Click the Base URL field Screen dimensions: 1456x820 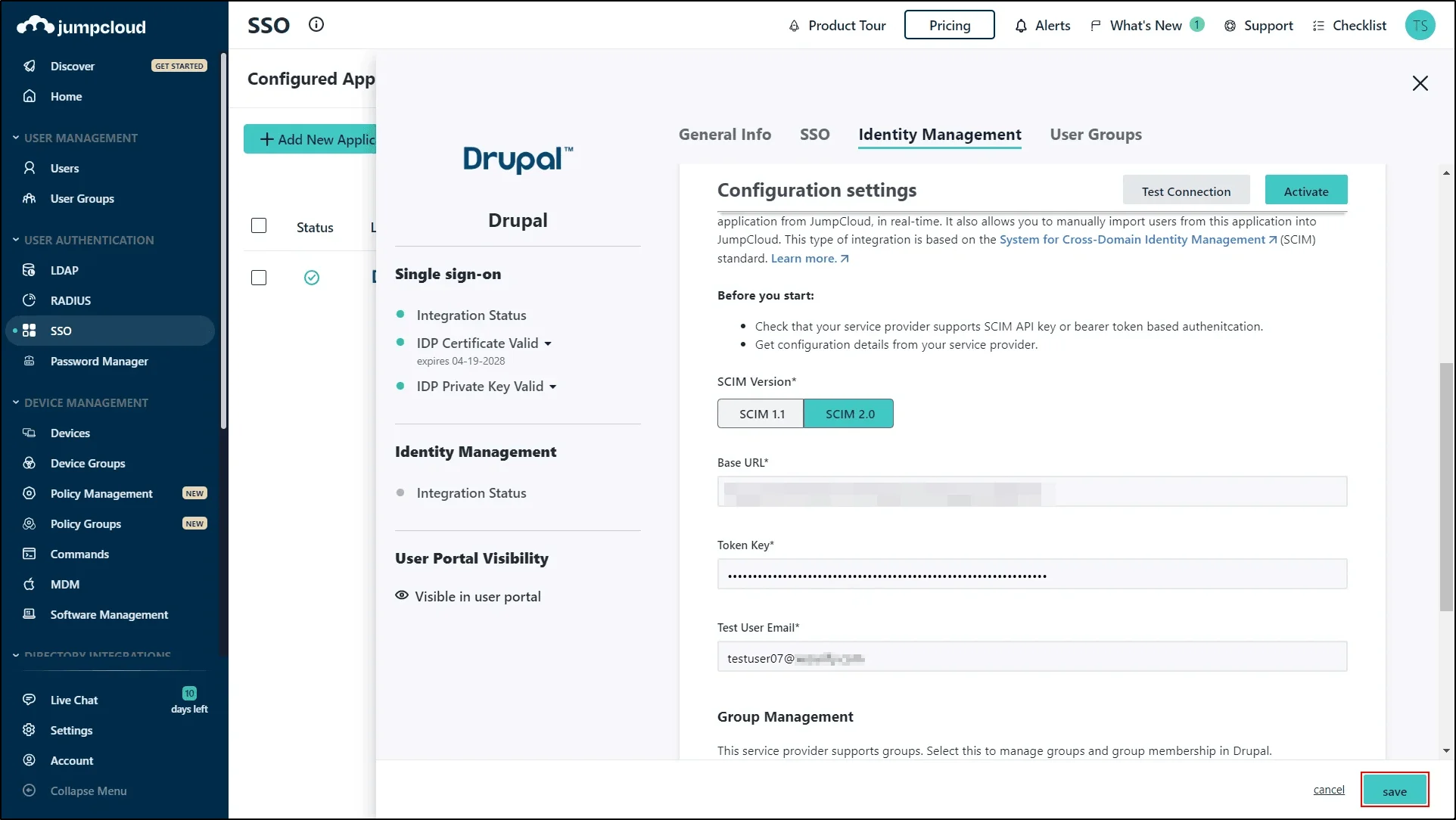pyautogui.click(x=1032, y=492)
